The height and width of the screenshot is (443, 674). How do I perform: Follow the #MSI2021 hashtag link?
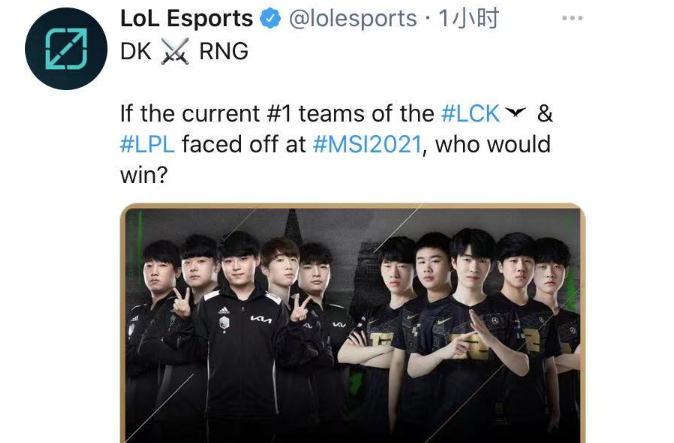368,144
